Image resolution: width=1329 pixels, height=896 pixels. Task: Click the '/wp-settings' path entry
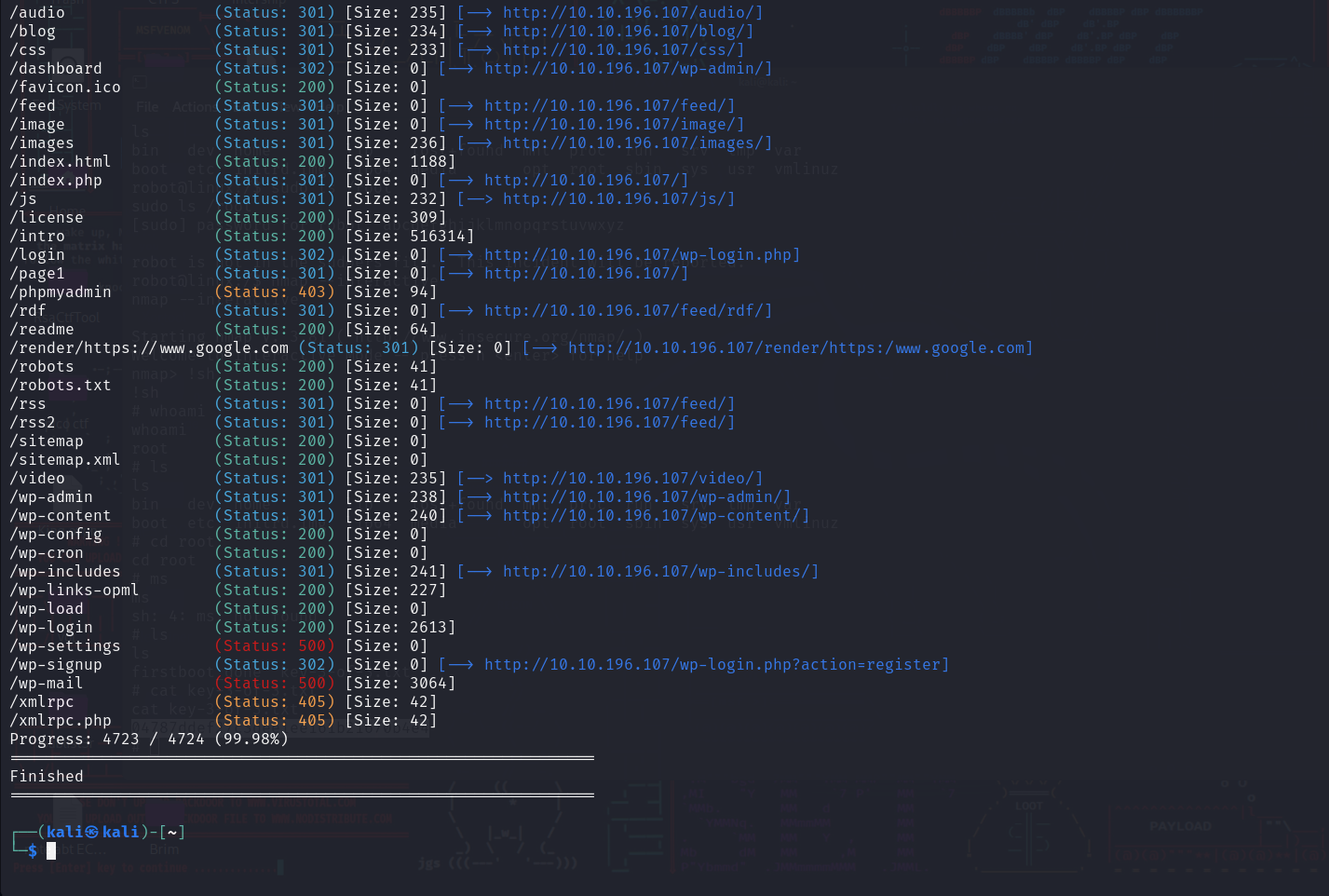65,645
